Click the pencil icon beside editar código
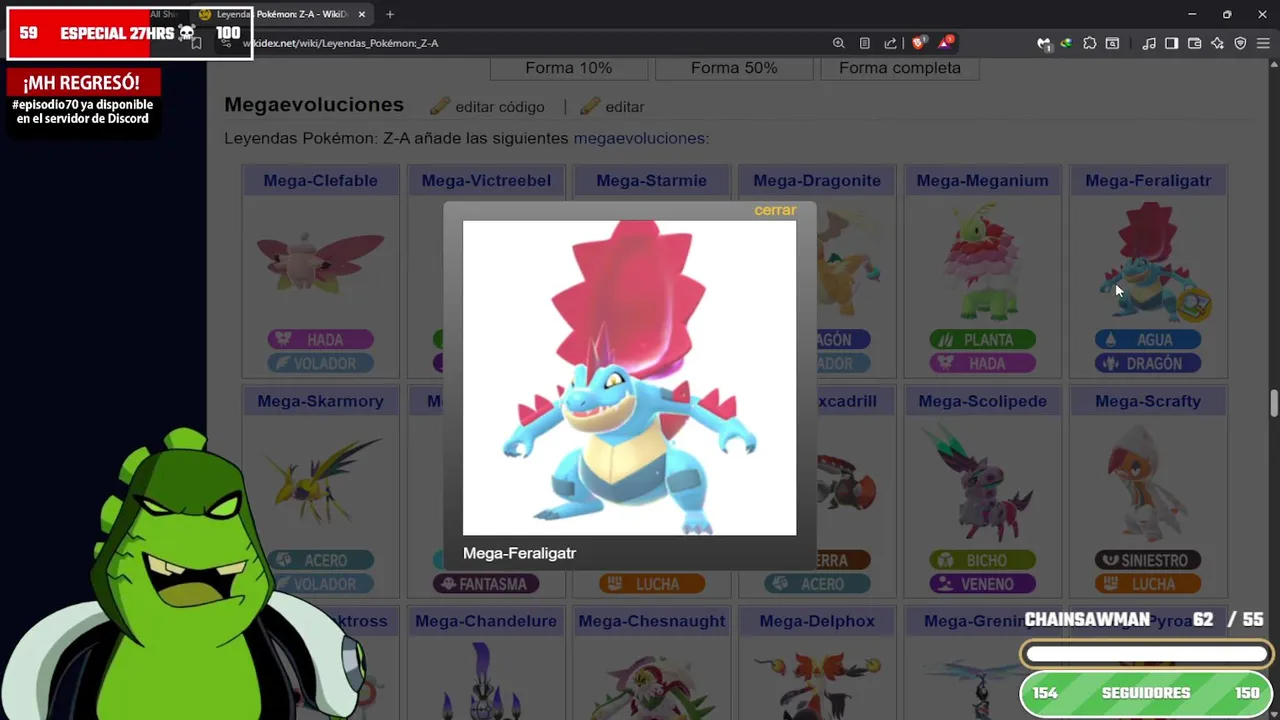This screenshot has width=1280, height=720. 440,106
